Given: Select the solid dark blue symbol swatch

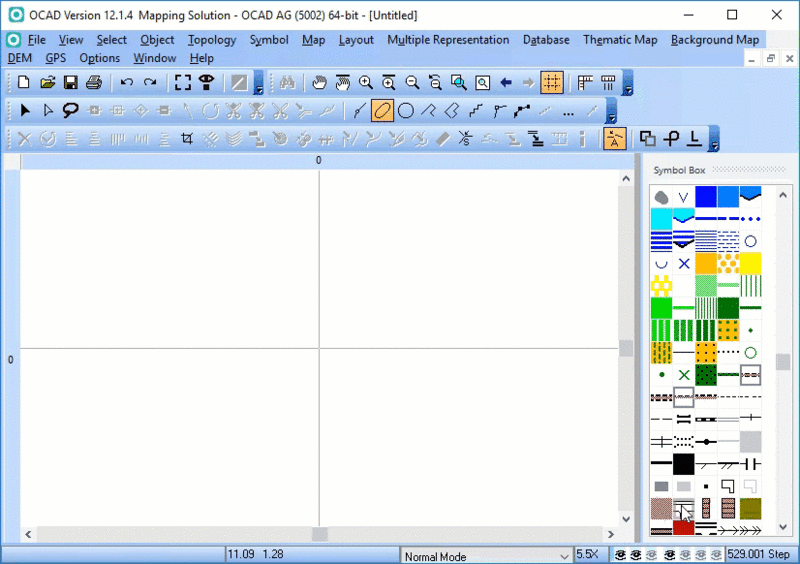Looking at the screenshot, I should click(x=706, y=197).
